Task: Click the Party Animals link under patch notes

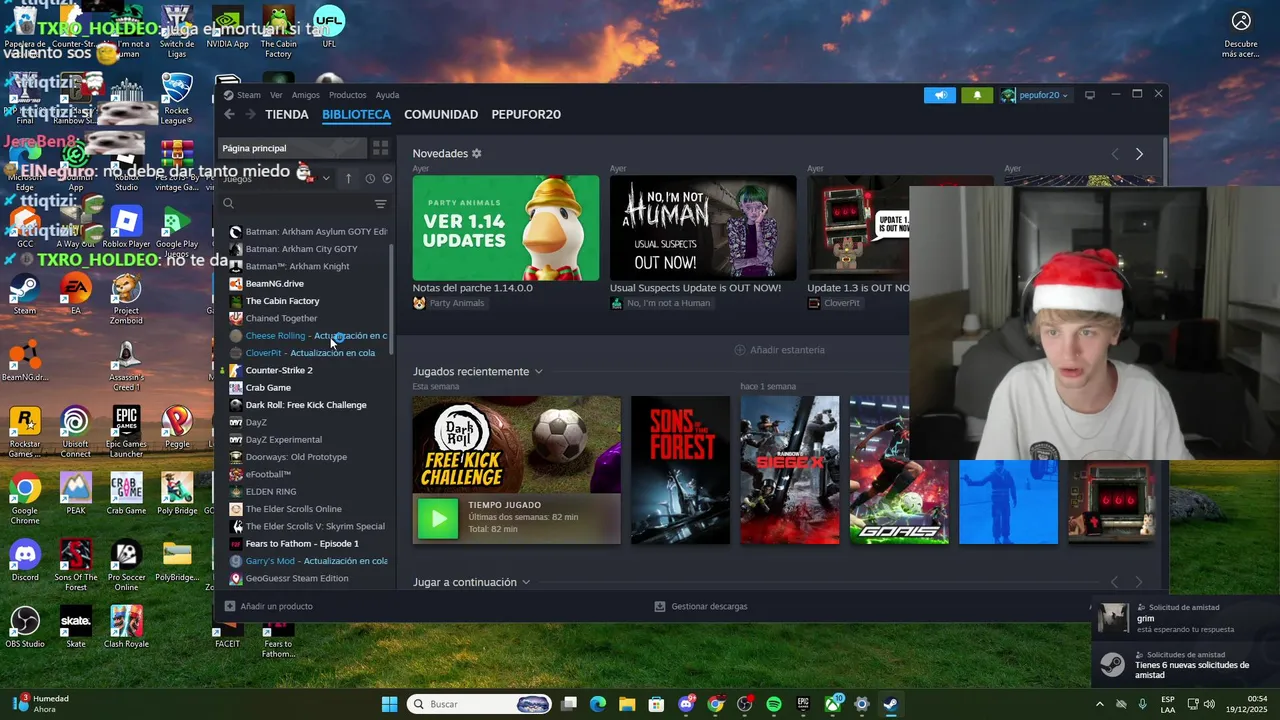Action: pos(456,303)
